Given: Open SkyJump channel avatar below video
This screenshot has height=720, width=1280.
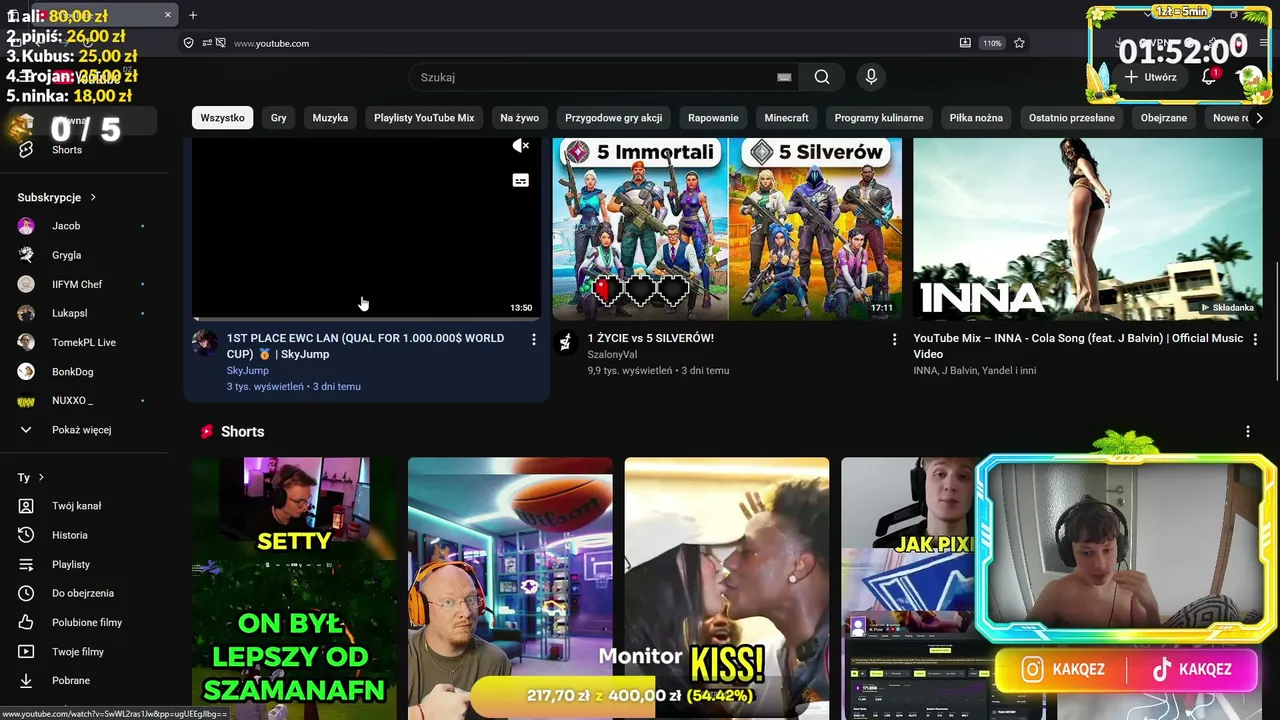Looking at the screenshot, I should pos(205,343).
